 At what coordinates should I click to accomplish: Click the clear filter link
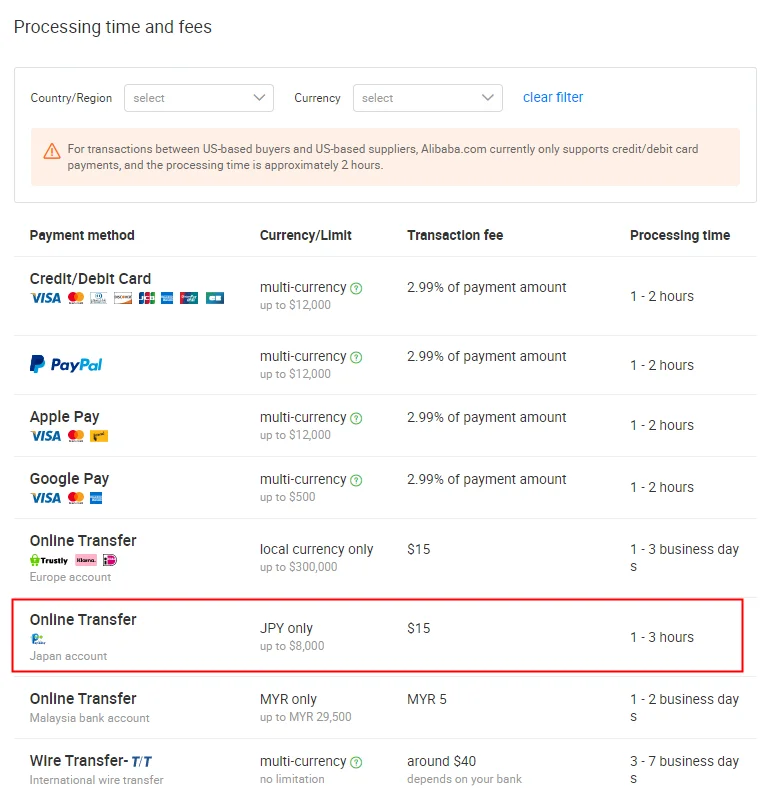553,98
